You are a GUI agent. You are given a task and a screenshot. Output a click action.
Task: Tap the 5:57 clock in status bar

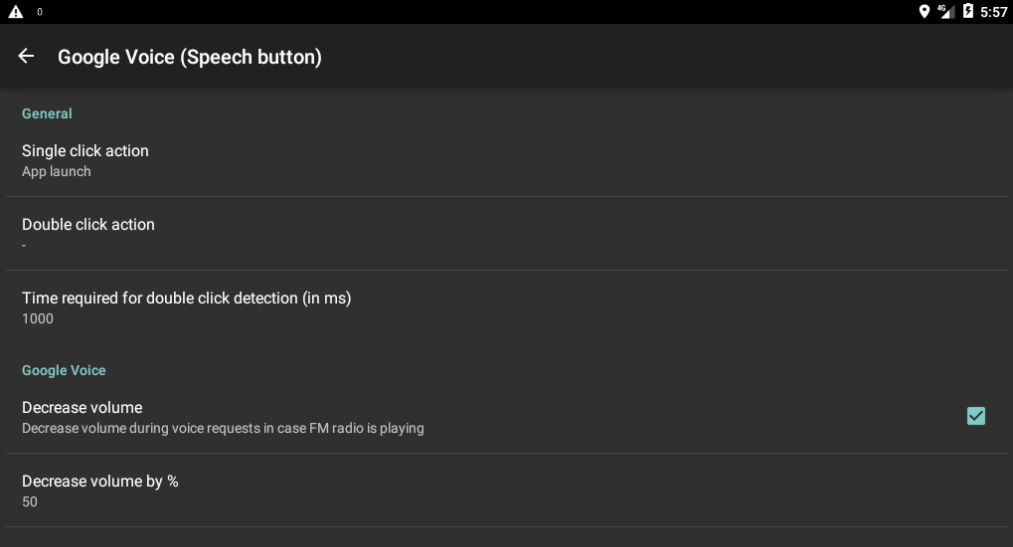[993, 12]
